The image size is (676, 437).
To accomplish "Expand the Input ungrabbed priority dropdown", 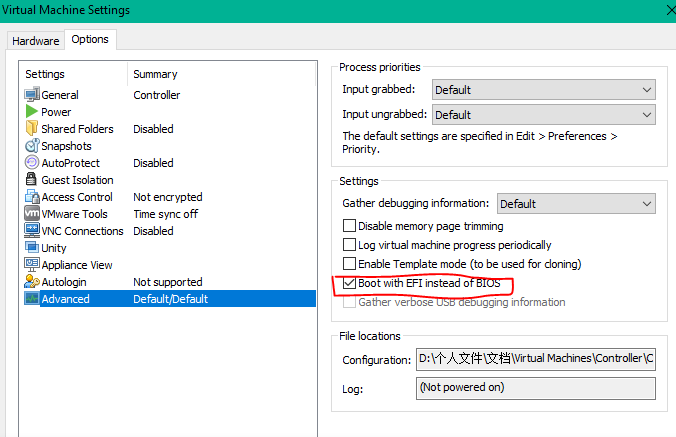I will point(543,115).
